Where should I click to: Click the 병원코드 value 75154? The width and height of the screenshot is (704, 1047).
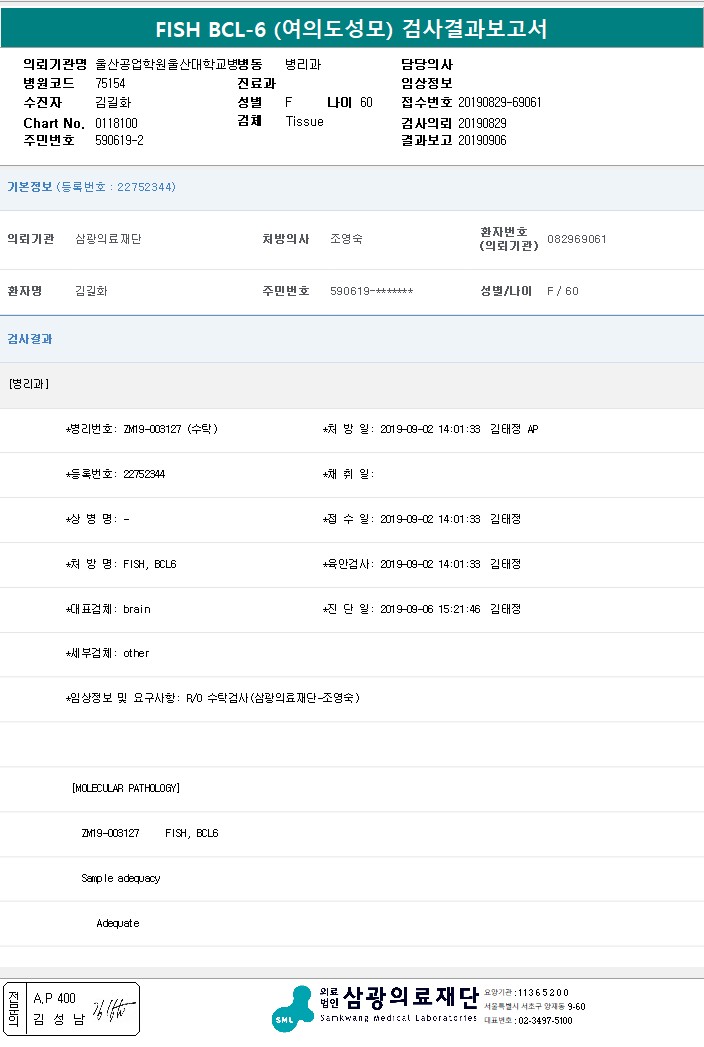point(110,83)
